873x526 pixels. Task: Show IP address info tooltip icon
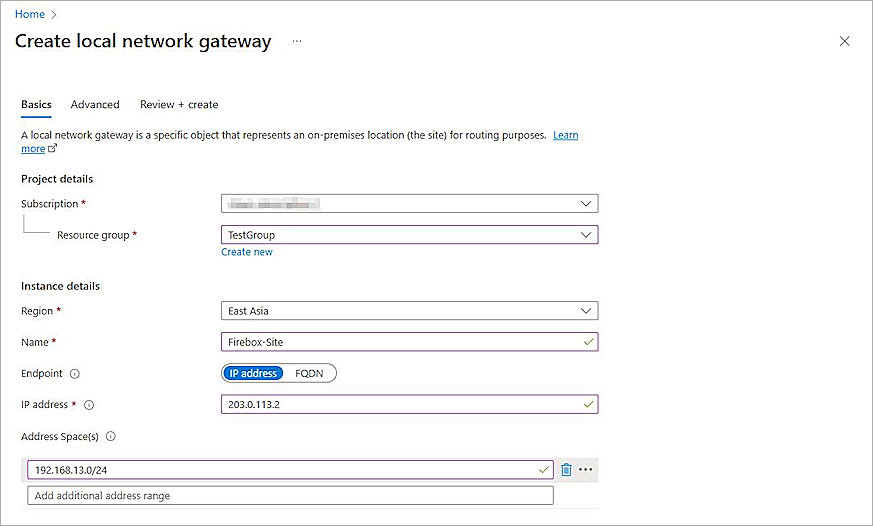pyautogui.click(x=89, y=405)
